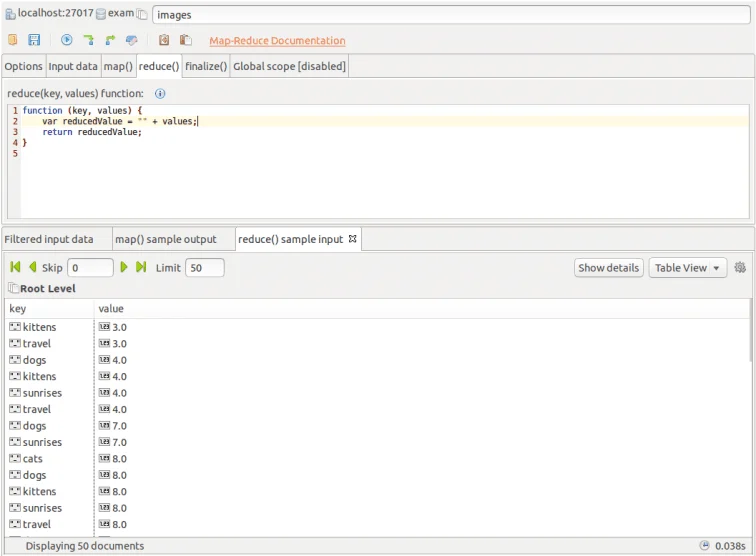Click value 3.0 in first kittens row

point(120,327)
